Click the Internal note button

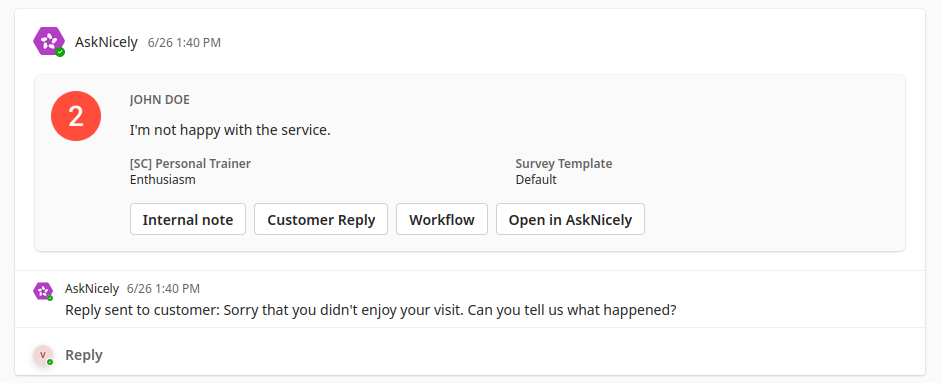tap(187, 219)
